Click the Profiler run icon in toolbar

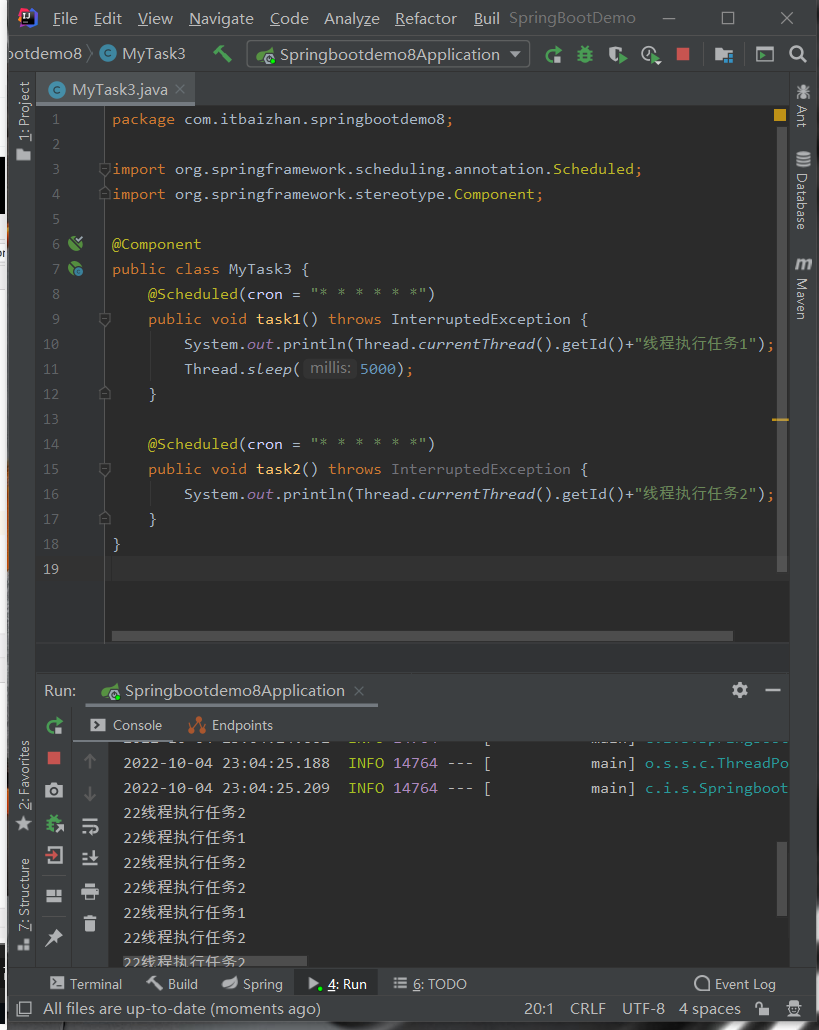click(650, 55)
